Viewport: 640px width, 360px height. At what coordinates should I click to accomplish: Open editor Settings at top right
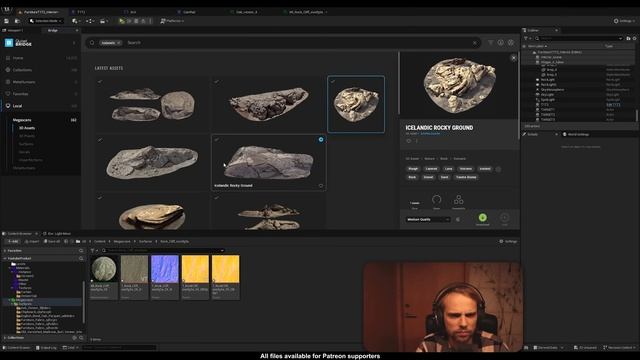coord(625,21)
